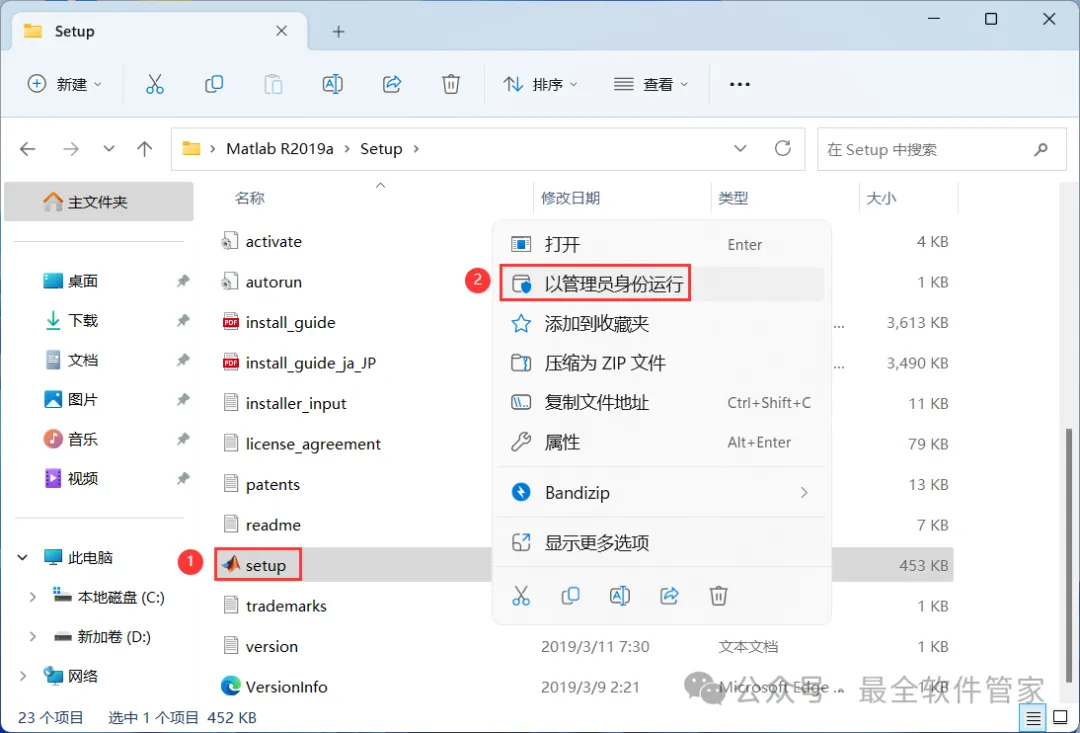Click the VersionInfo Edge file icon
The height and width of the screenshot is (733, 1080).
231,686
